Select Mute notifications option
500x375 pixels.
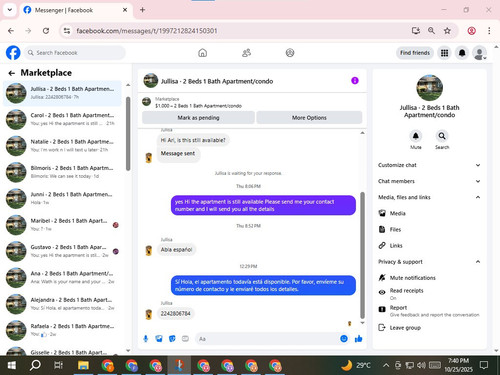click(x=429, y=278)
